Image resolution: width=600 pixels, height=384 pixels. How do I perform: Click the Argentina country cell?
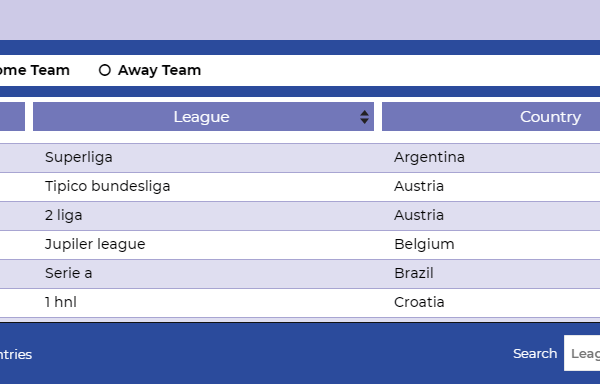(x=429, y=158)
